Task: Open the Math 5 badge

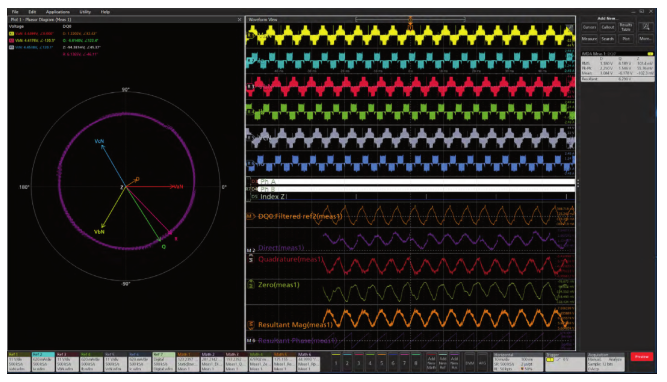Action: (x=285, y=362)
